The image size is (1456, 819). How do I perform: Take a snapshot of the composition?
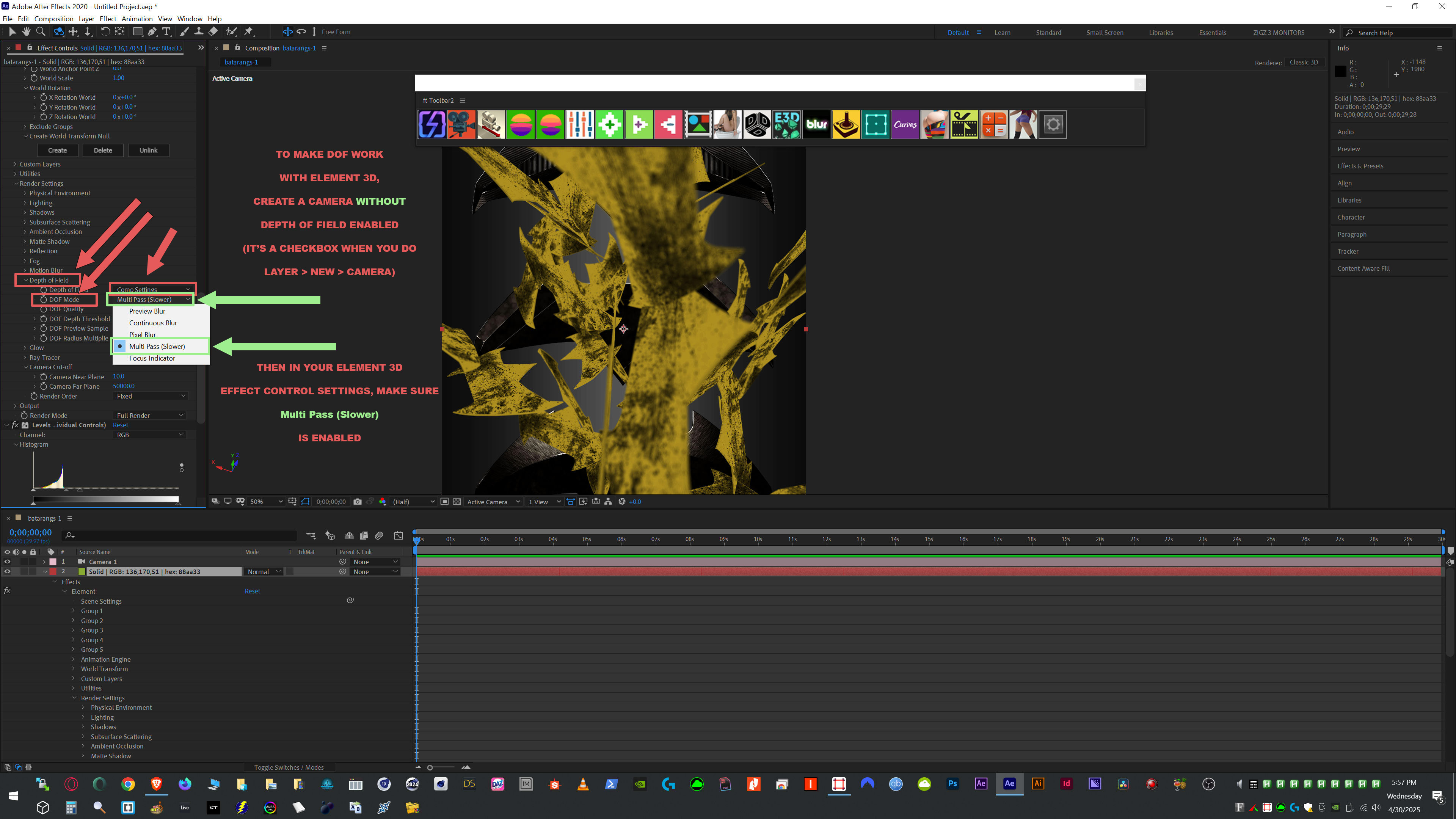(x=357, y=501)
